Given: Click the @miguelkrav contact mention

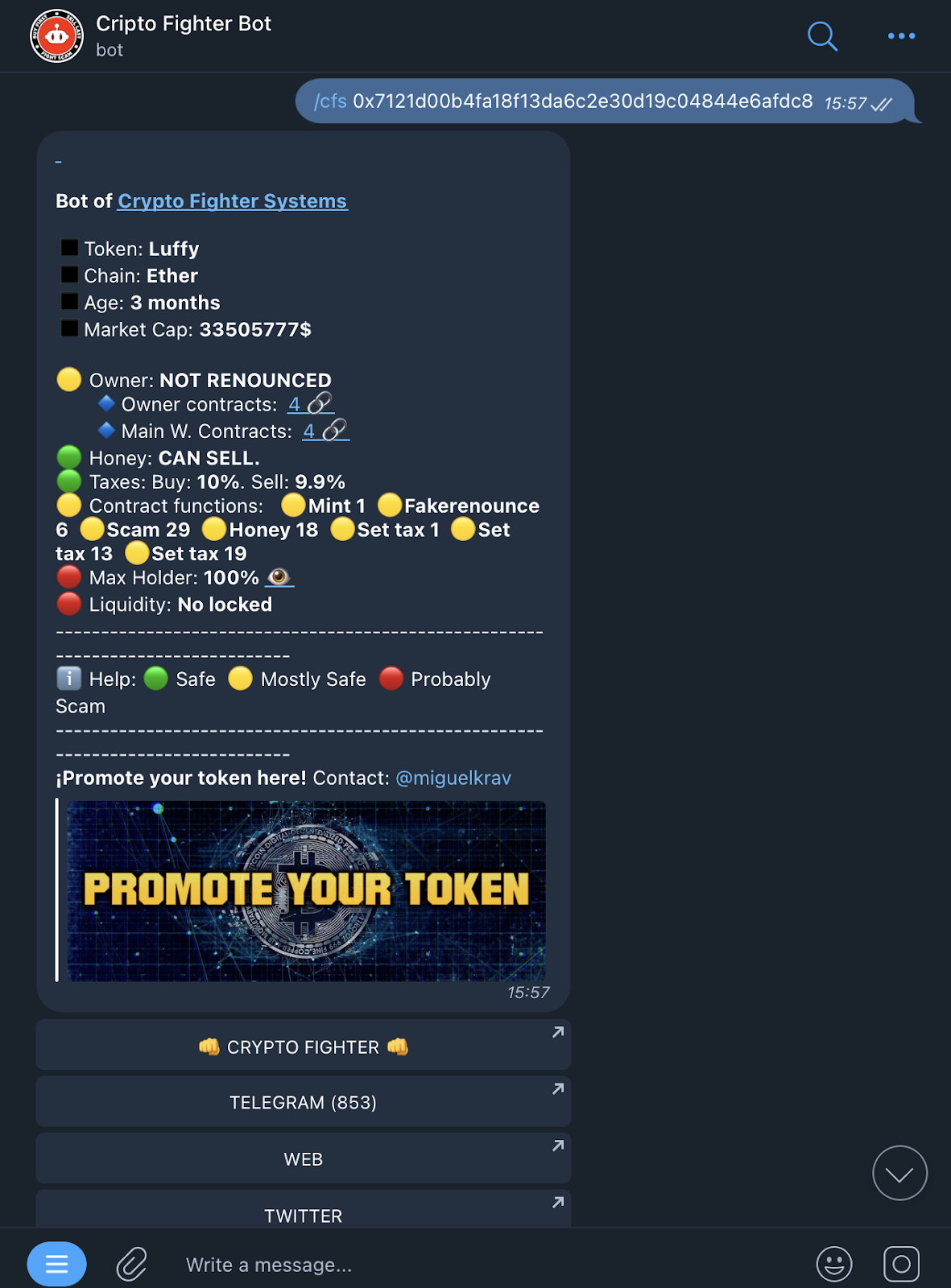Looking at the screenshot, I should [453, 778].
